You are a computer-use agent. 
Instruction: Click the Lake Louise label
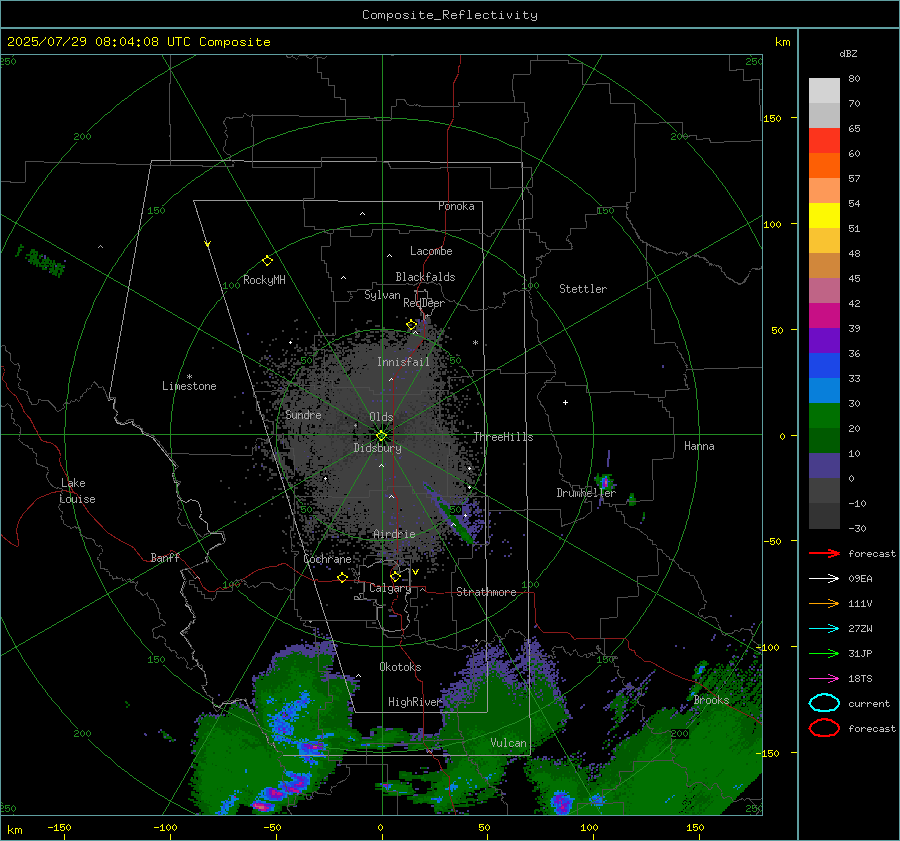pos(77,491)
